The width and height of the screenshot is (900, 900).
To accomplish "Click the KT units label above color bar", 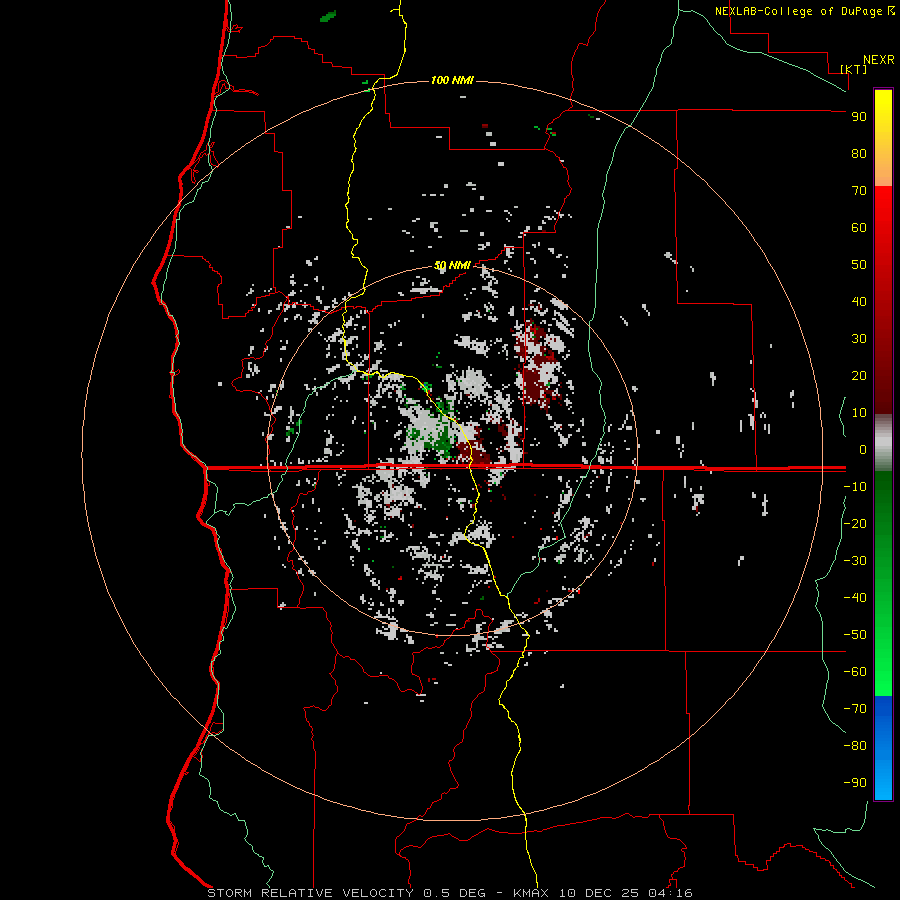I will point(854,69).
